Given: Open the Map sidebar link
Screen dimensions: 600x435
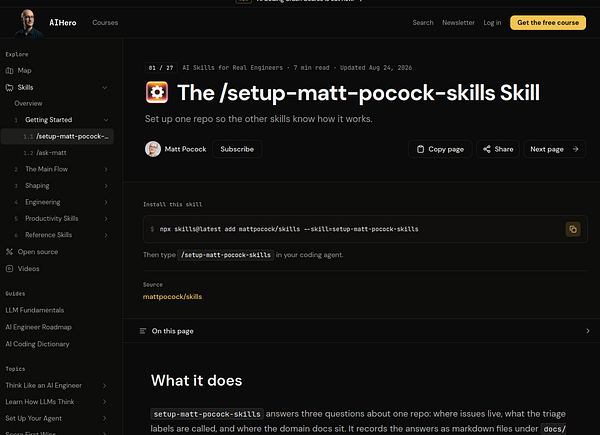Looking at the screenshot, I should [x=24, y=71].
